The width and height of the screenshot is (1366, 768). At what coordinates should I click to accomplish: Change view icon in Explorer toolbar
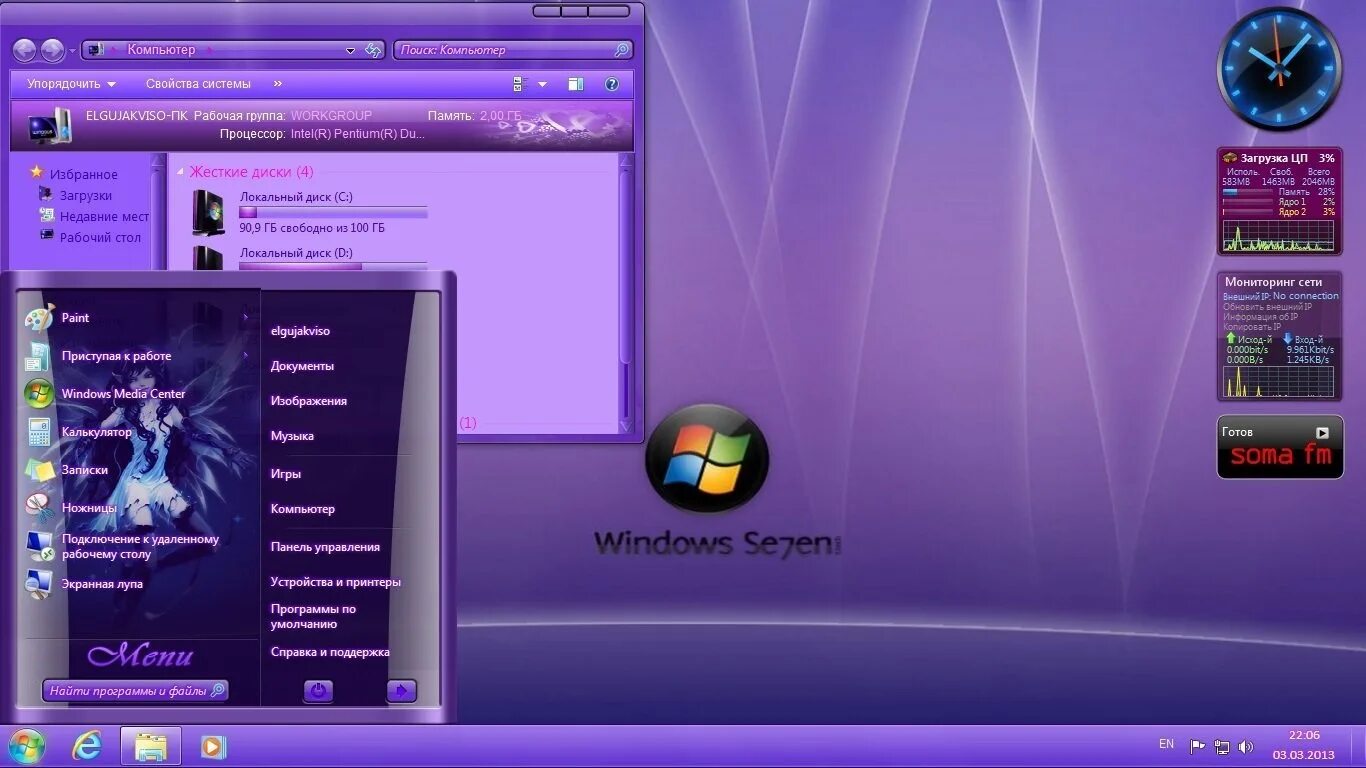click(519, 84)
